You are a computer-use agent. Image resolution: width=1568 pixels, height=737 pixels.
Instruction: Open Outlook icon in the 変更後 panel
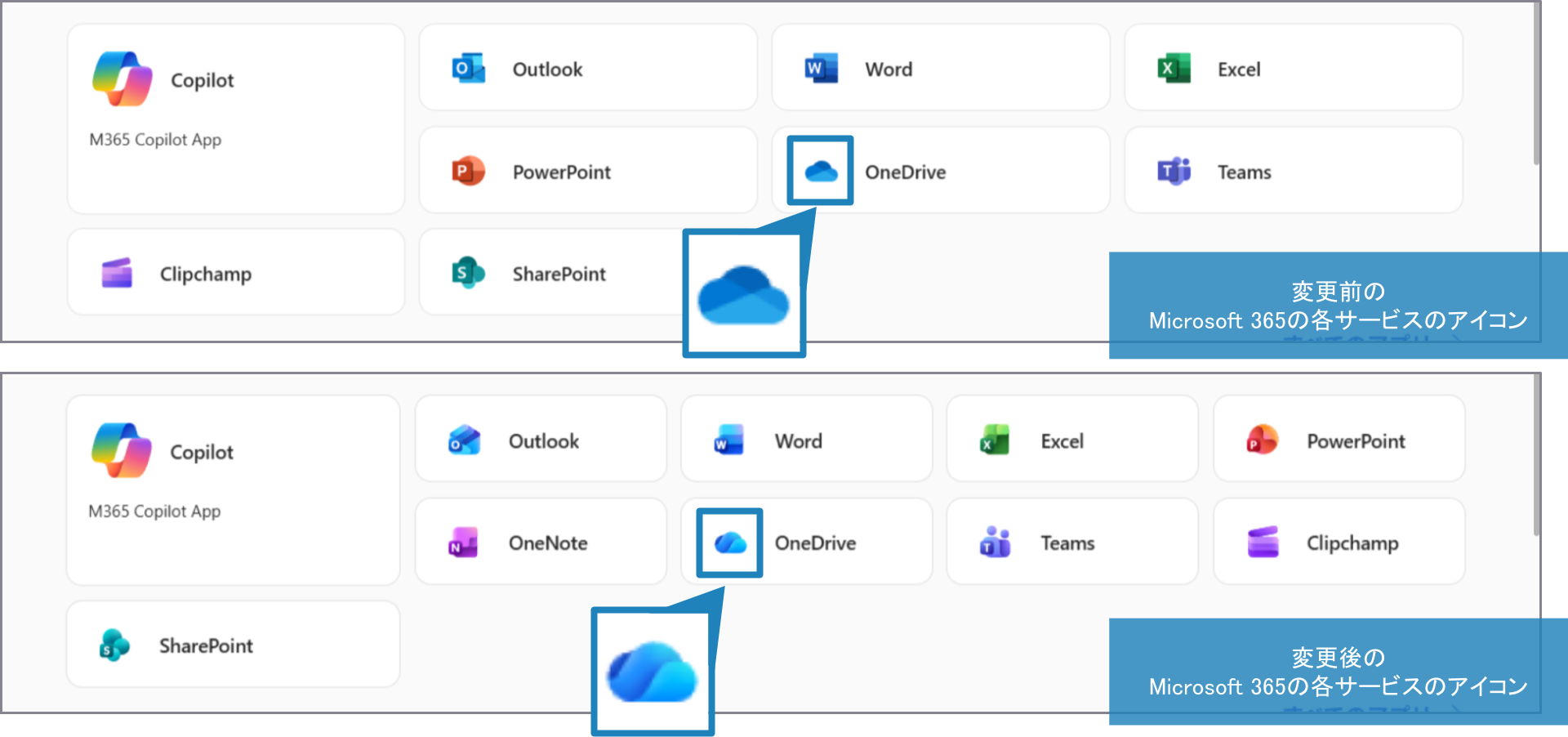(x=464, y=441)
